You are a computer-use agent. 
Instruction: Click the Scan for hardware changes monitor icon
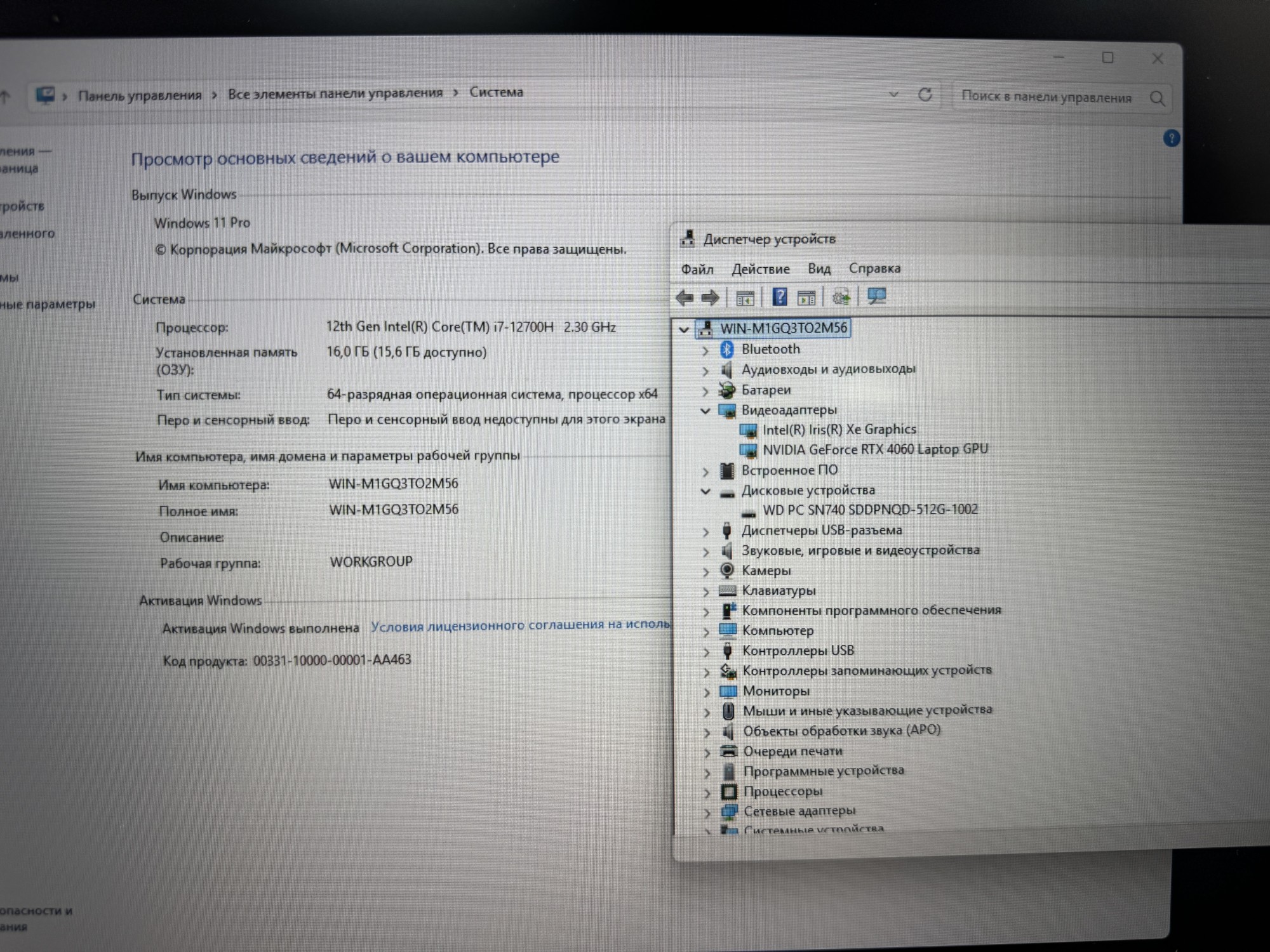click(x=877, y=296)
